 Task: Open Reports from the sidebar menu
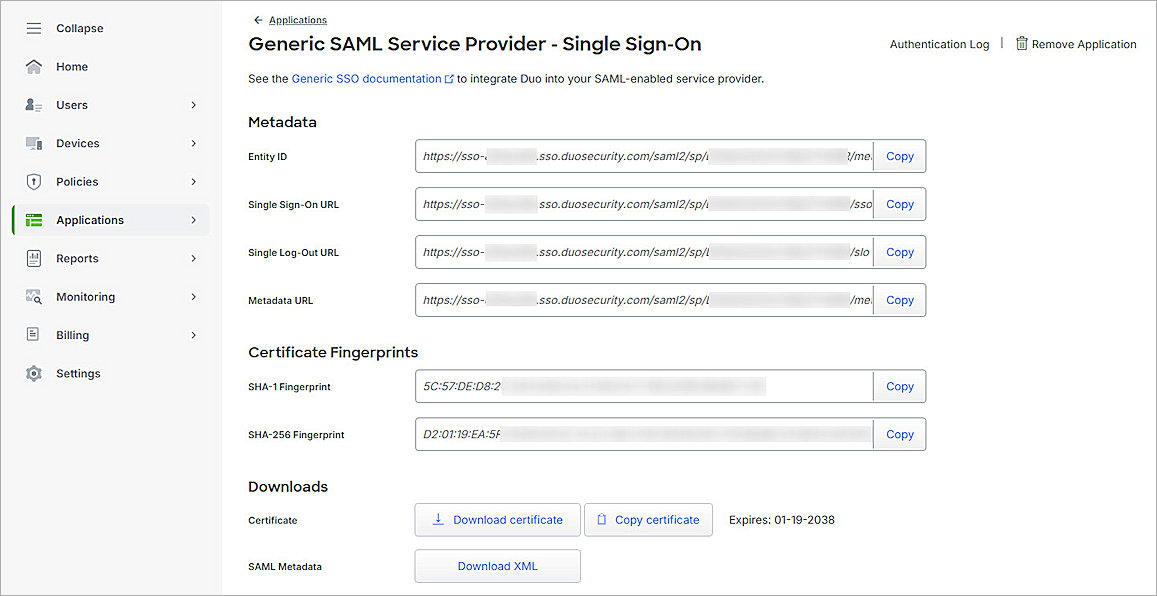[77, 258]
